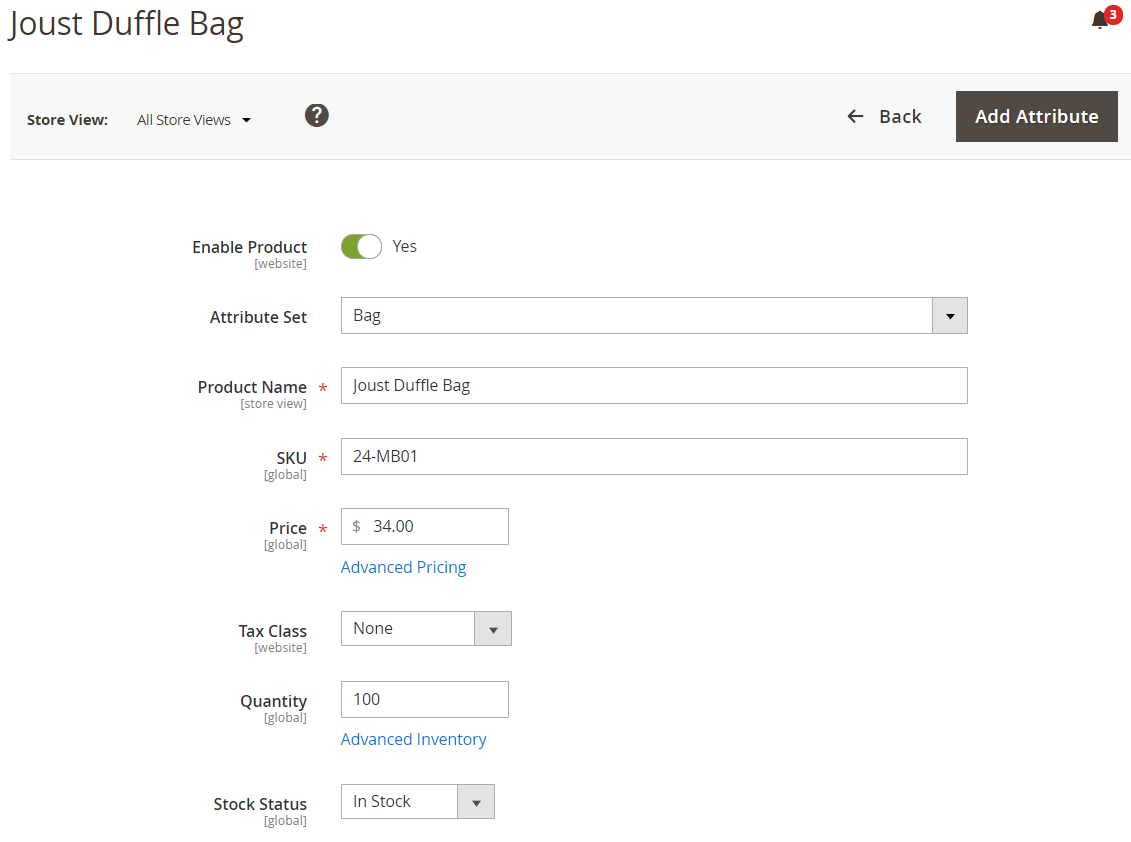Open the Tax Class dropdown

pos(426,628)
